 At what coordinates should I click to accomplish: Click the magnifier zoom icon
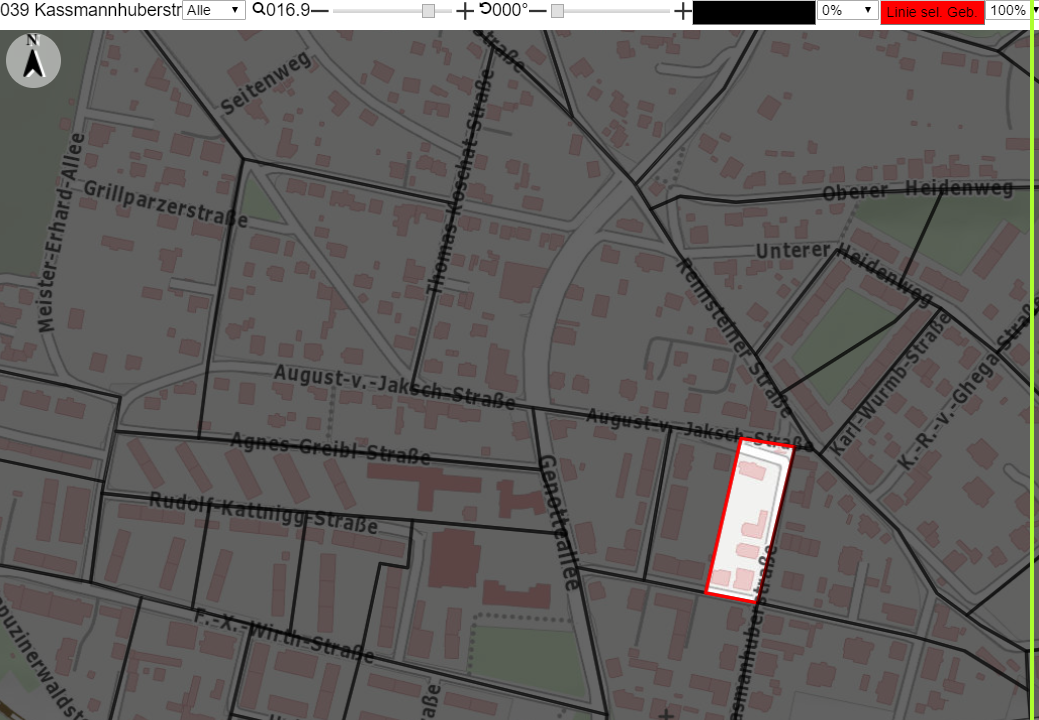point(258,9)
